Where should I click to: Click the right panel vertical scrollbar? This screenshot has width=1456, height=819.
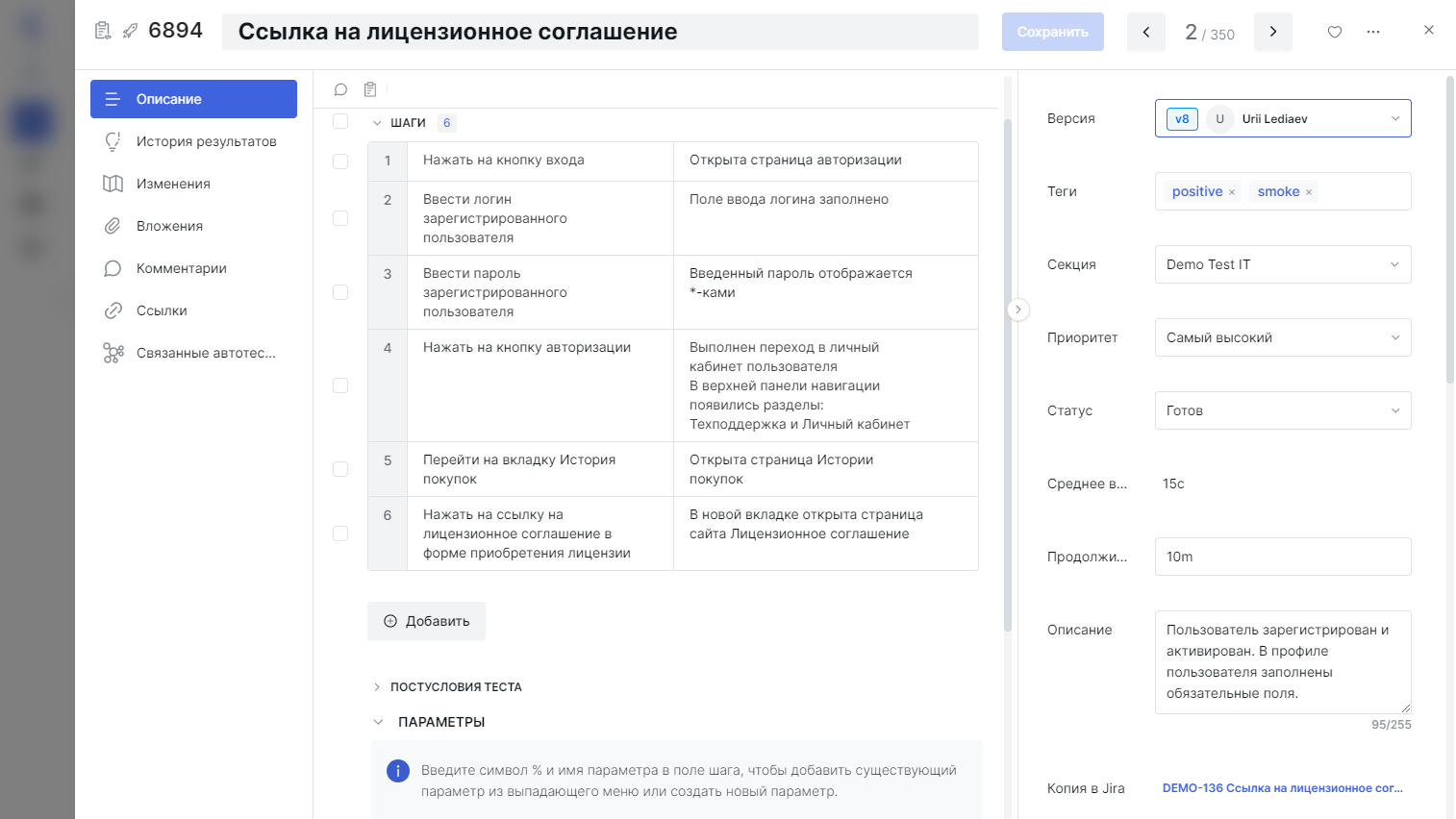click(x=1450, y=231)
